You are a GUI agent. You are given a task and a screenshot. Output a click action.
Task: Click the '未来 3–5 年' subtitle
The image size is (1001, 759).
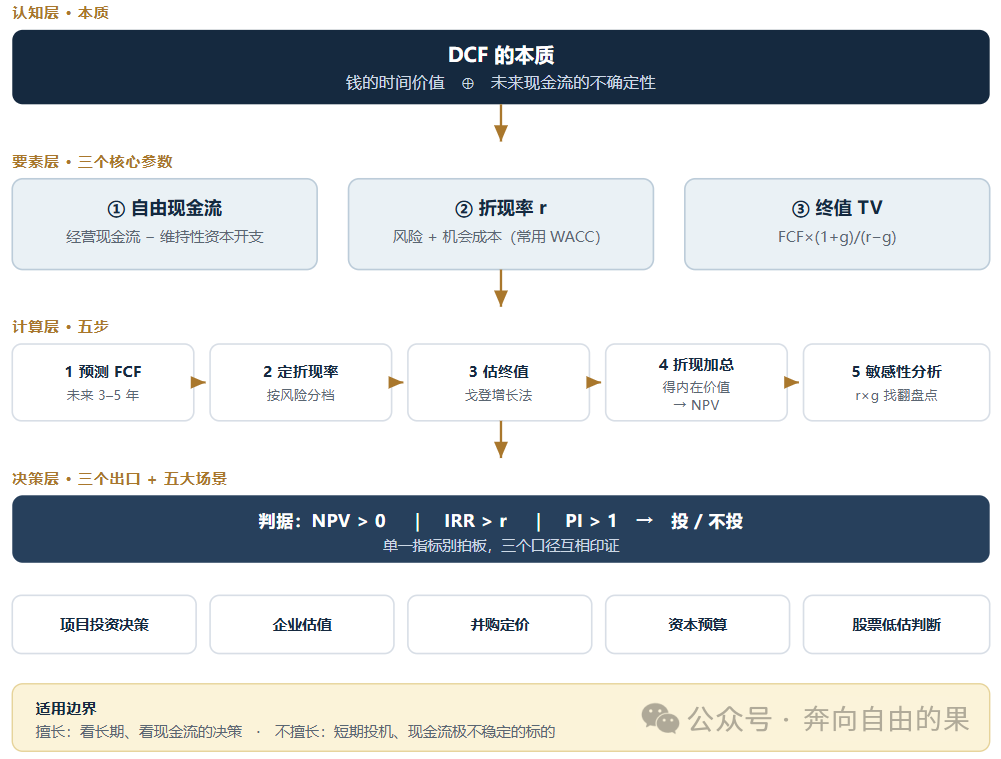coord(103,395)
